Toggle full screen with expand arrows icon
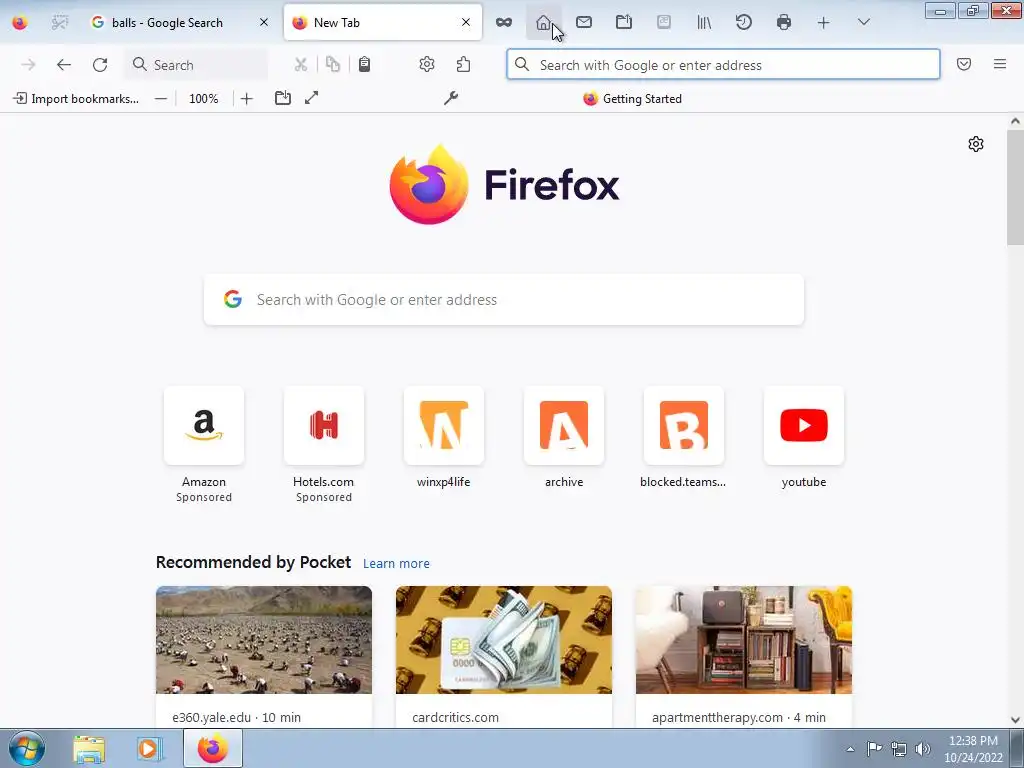 point(312,99)
